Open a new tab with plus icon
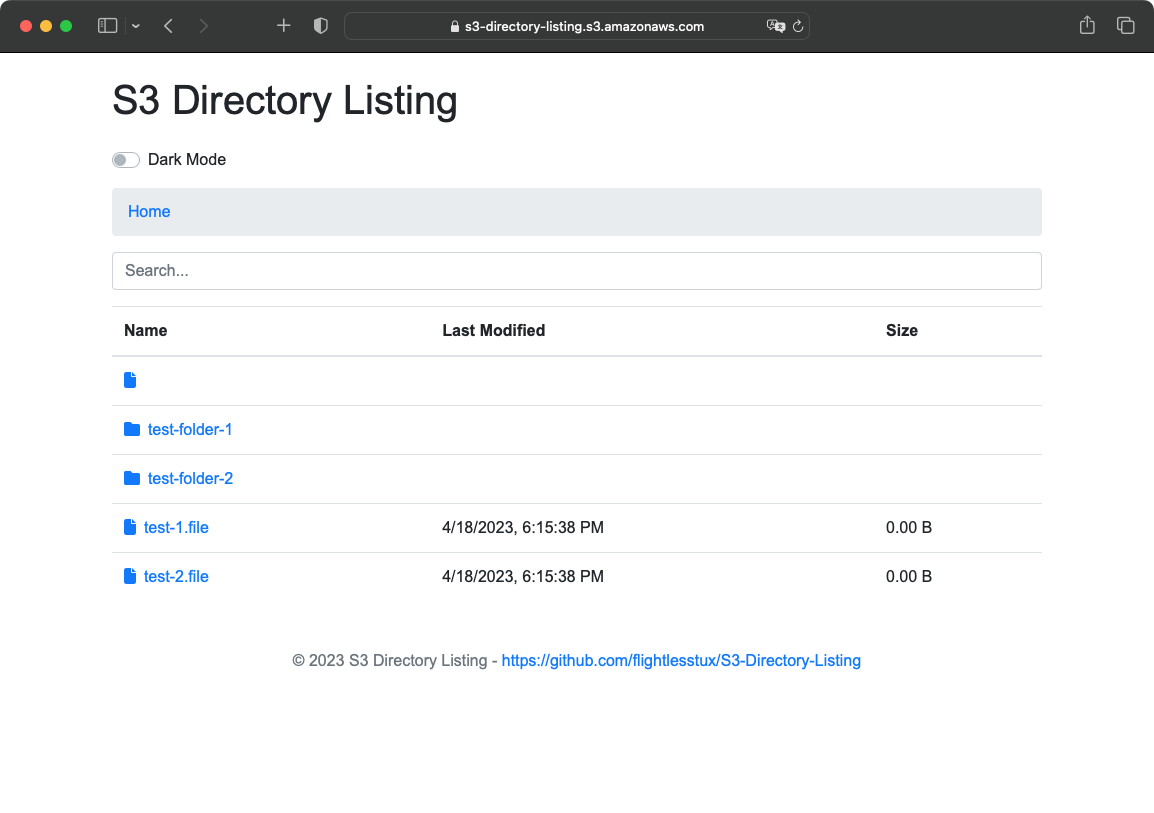1154x813 pixels. pos(283,26)
